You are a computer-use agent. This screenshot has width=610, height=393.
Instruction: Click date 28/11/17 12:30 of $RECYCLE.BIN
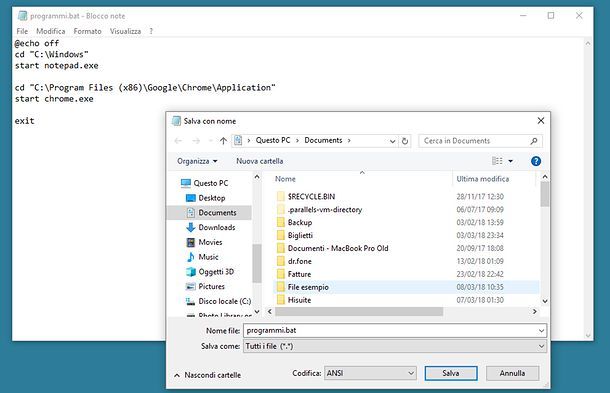(x=480, y=196)
